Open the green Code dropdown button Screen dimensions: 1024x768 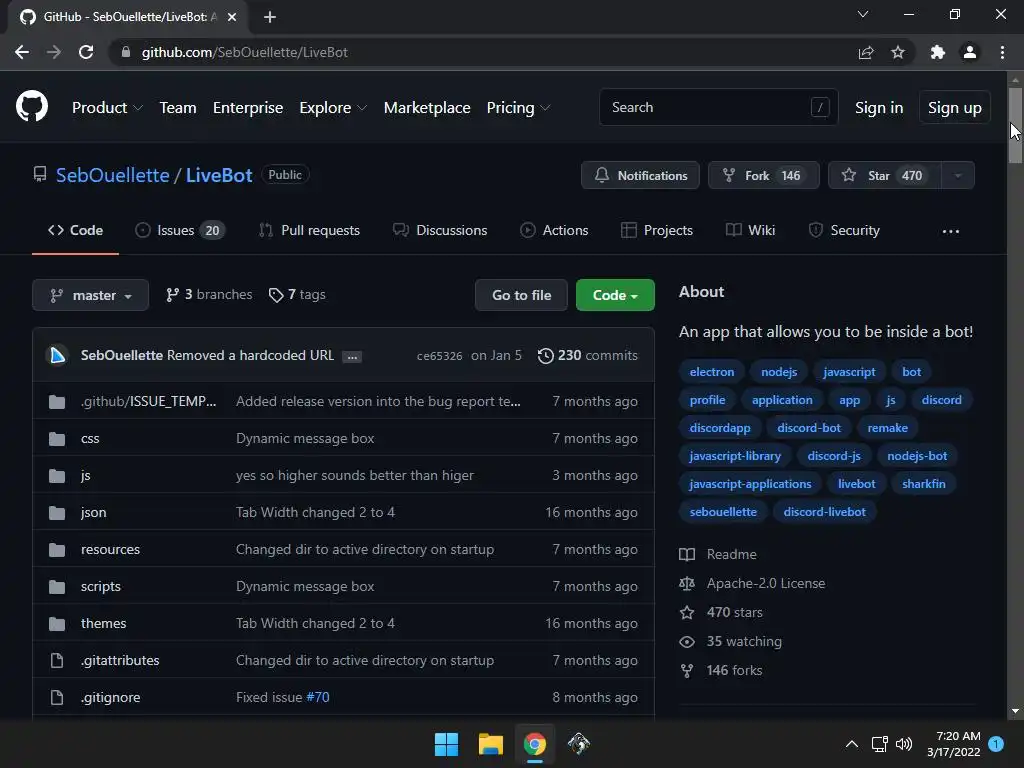point(615,295)
